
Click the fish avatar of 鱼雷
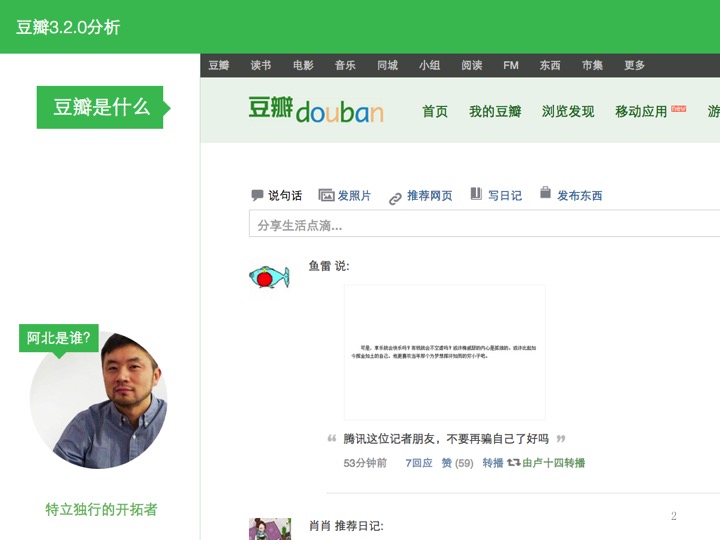tap(270, 277)
